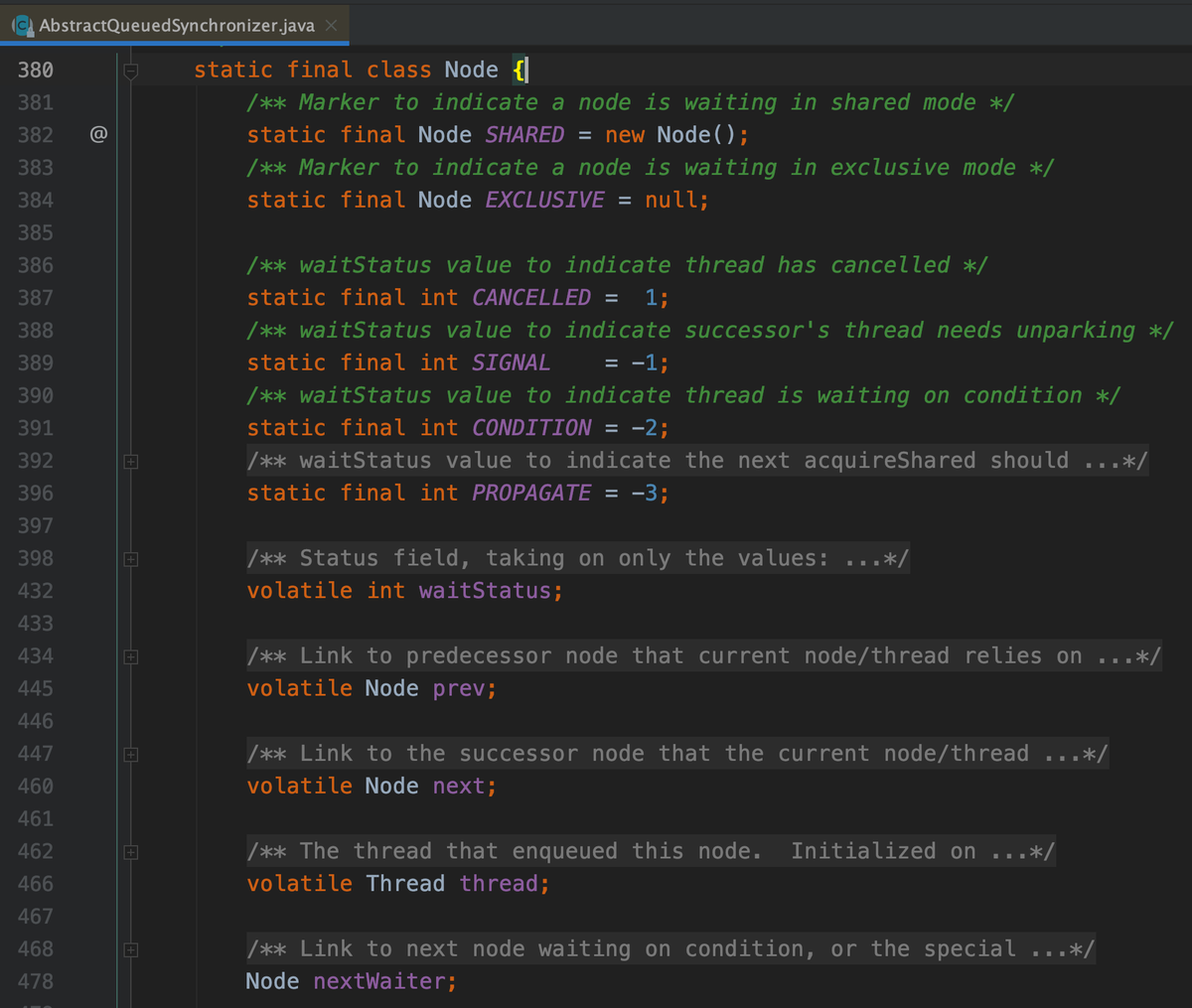Screen dimensions: 1192x1008
Task: Click the plus fold icon at line 392
Action: click(130, 461)
